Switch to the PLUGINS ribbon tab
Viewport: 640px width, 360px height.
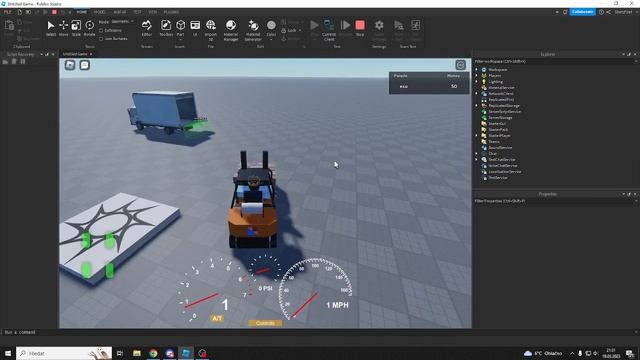[171, 12]
